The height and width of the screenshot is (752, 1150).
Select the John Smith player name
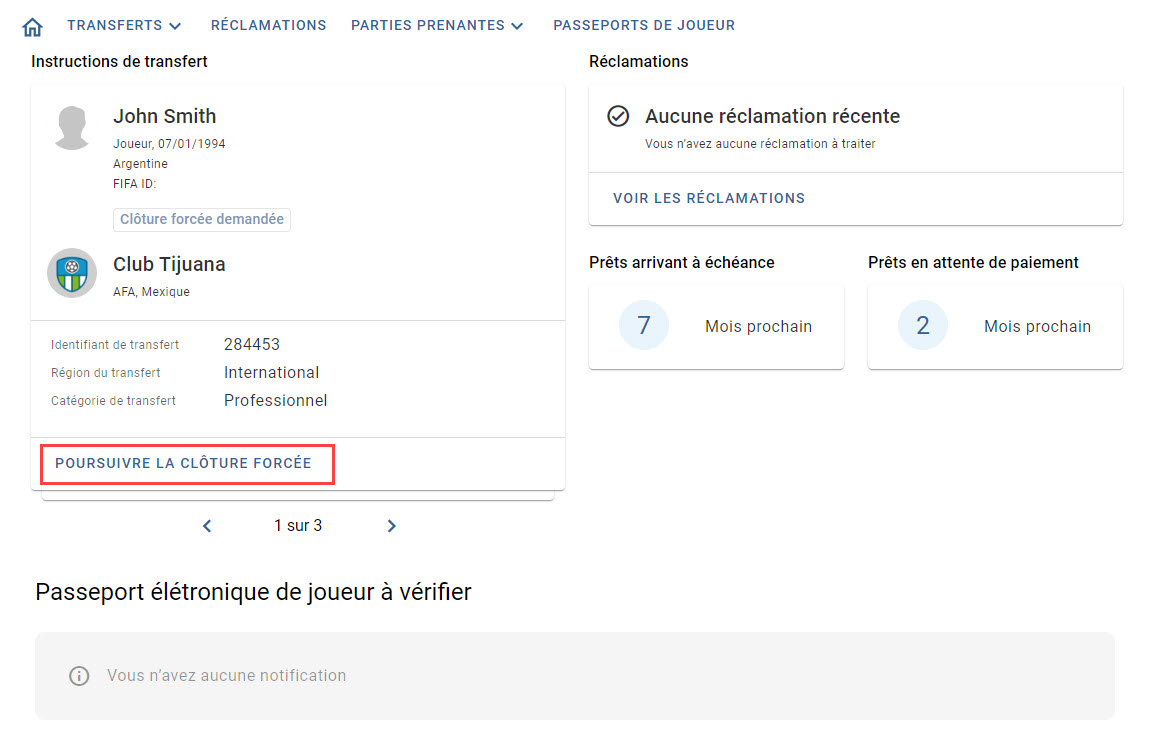click(x=164, y=117)
